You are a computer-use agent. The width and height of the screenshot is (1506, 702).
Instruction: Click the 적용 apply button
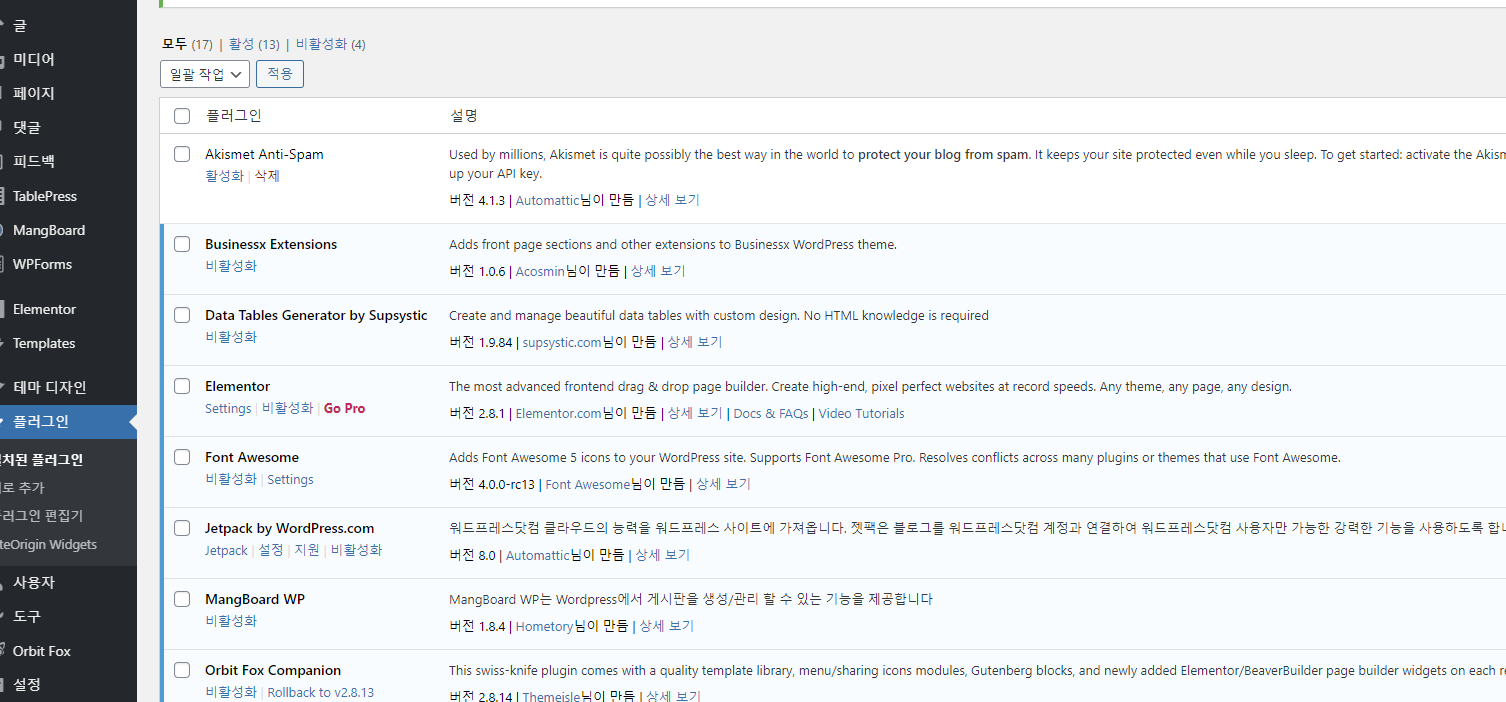[x=280, y=74]
